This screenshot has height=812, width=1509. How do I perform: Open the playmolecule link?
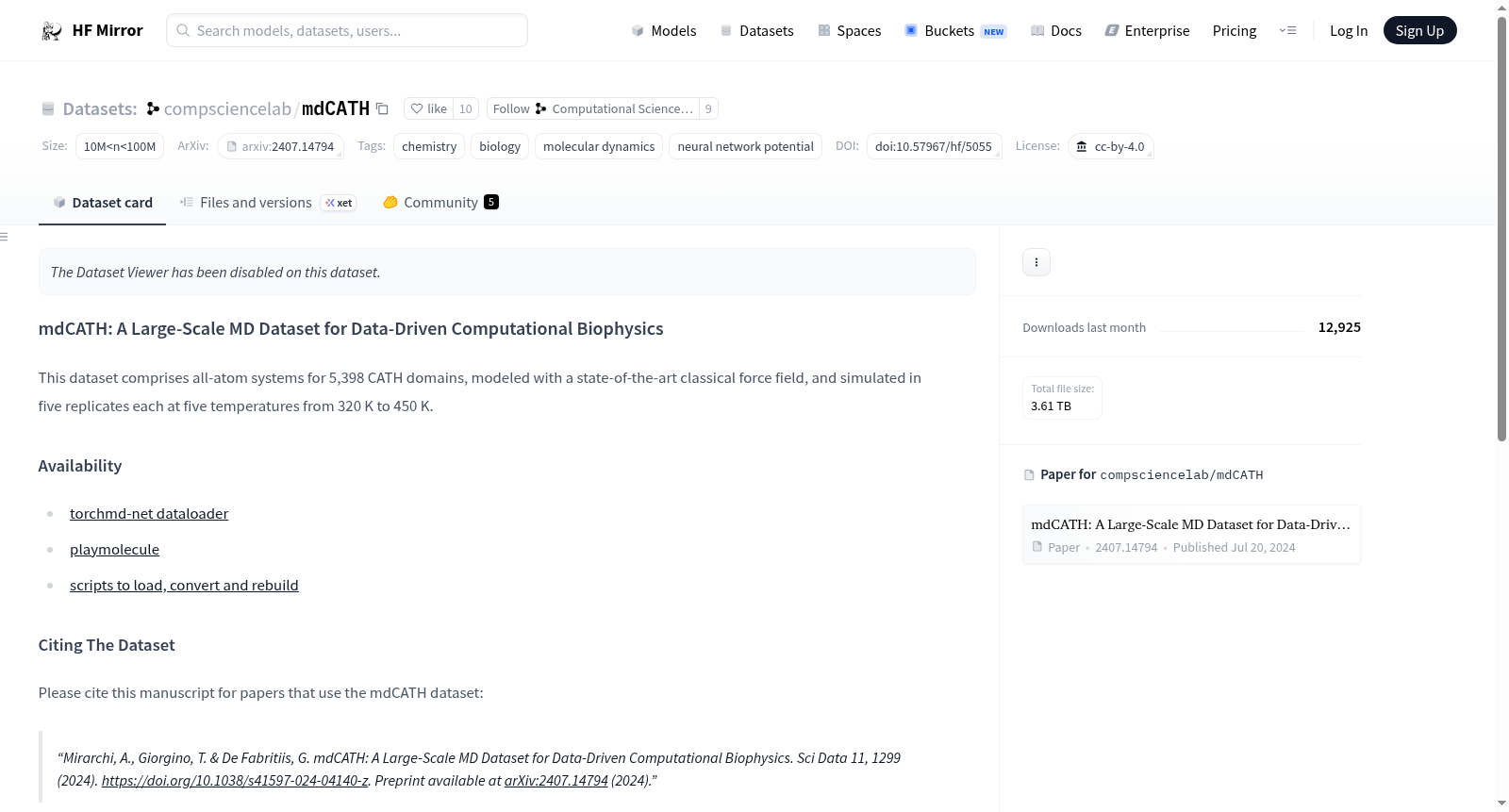(115, 549)
